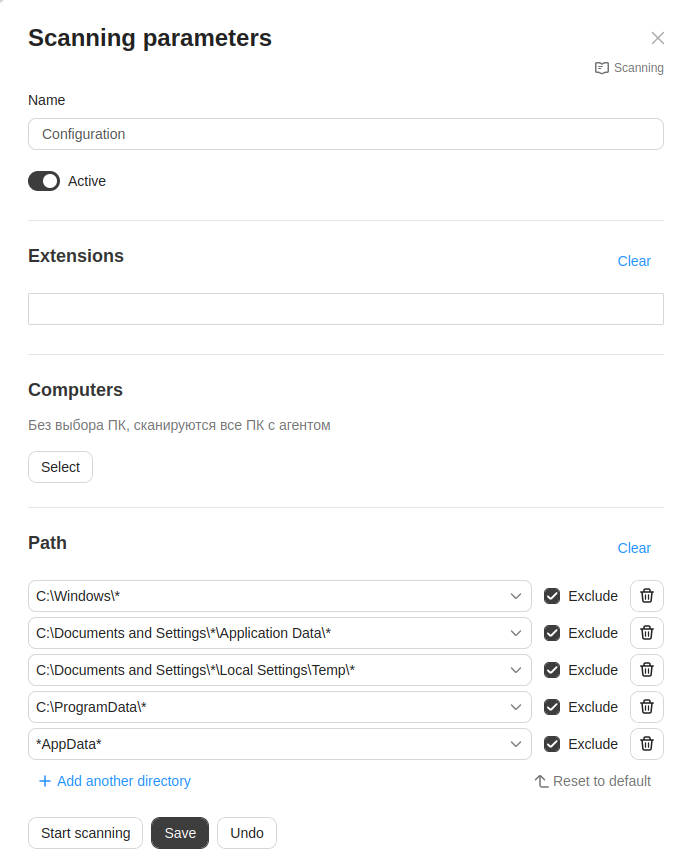
Task: Uncheck Exclude for C:\ProgramData\* path
Action: (x=552, y=707)
